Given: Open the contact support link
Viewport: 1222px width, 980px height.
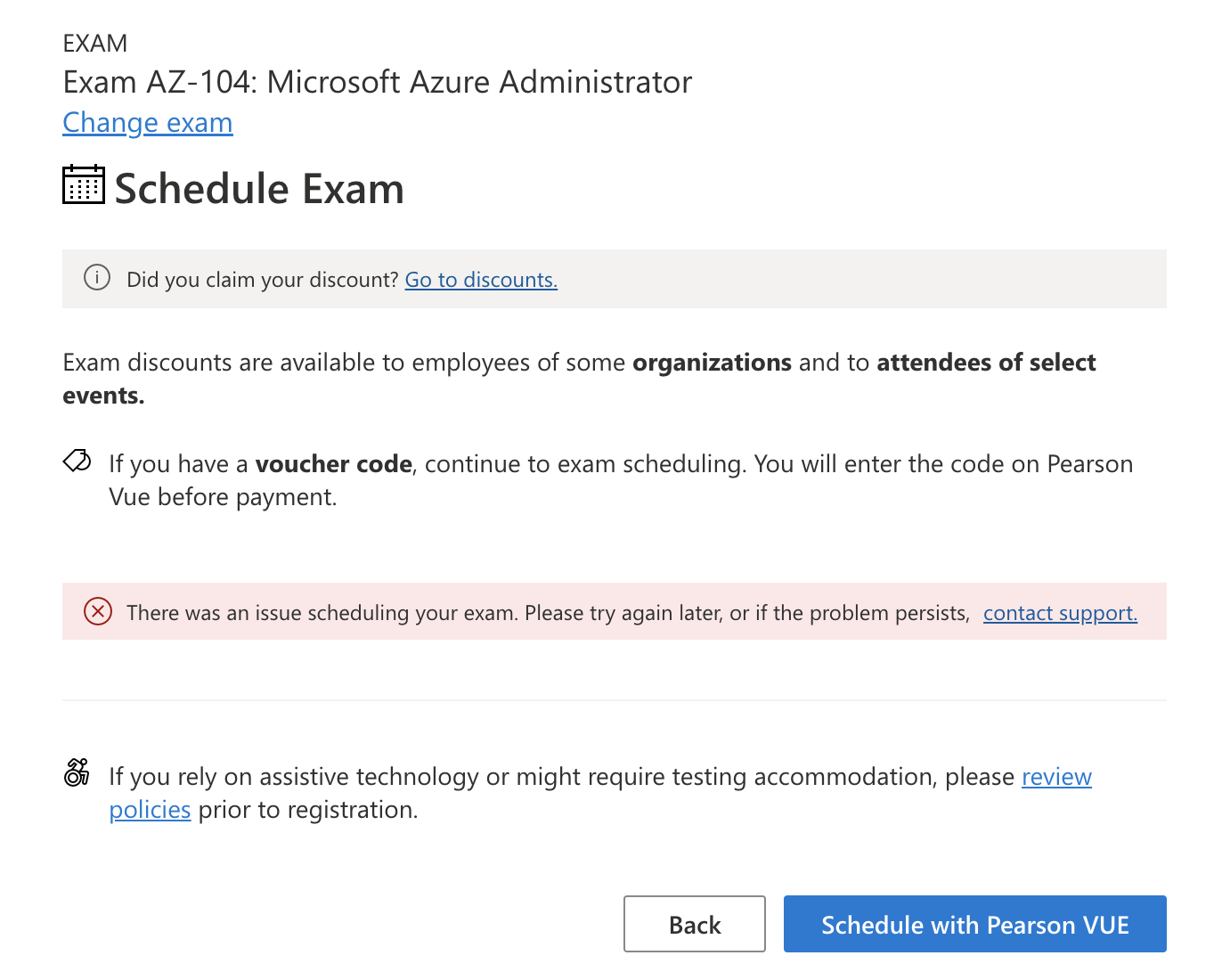Looking at the screenshot, I should point(1060,613).
